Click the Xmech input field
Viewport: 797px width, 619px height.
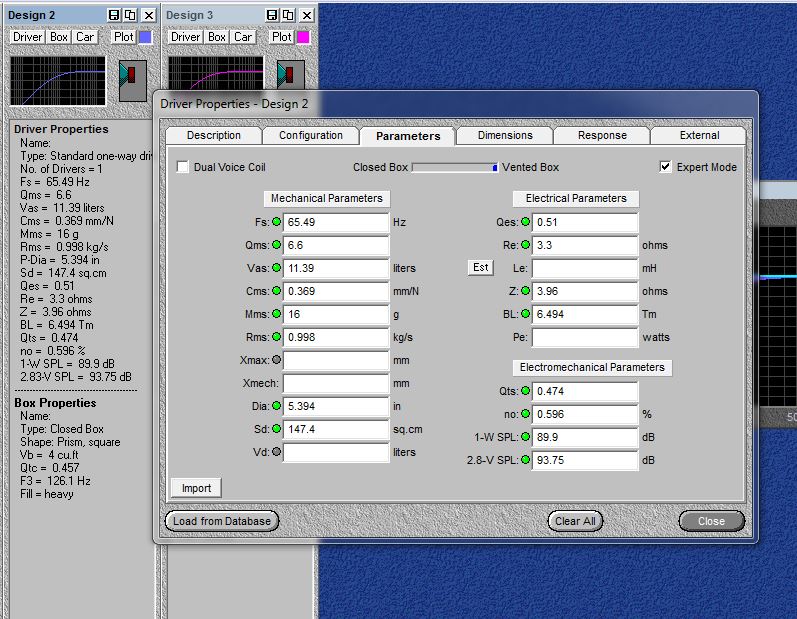tap(336, 383)
